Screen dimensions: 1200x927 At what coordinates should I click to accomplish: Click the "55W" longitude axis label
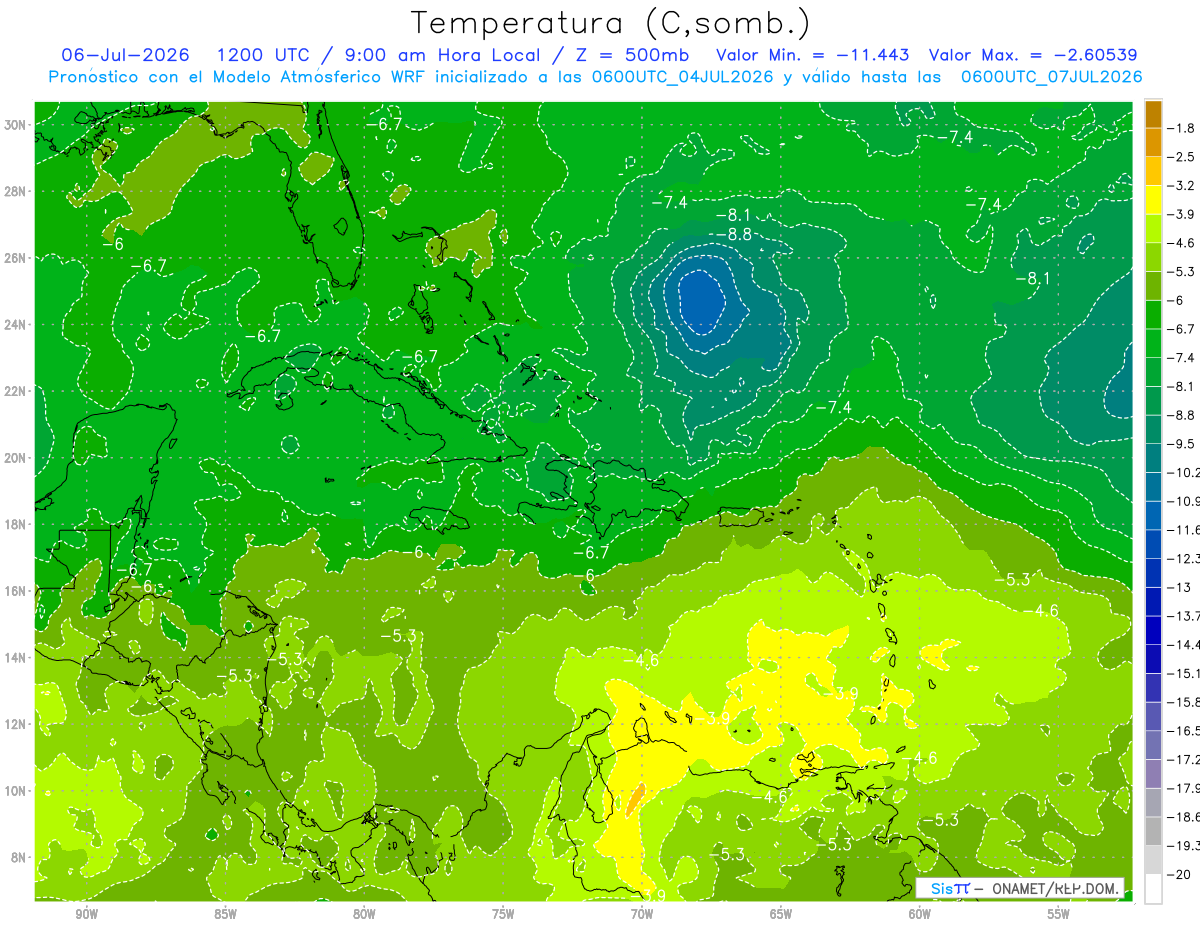1059,914
